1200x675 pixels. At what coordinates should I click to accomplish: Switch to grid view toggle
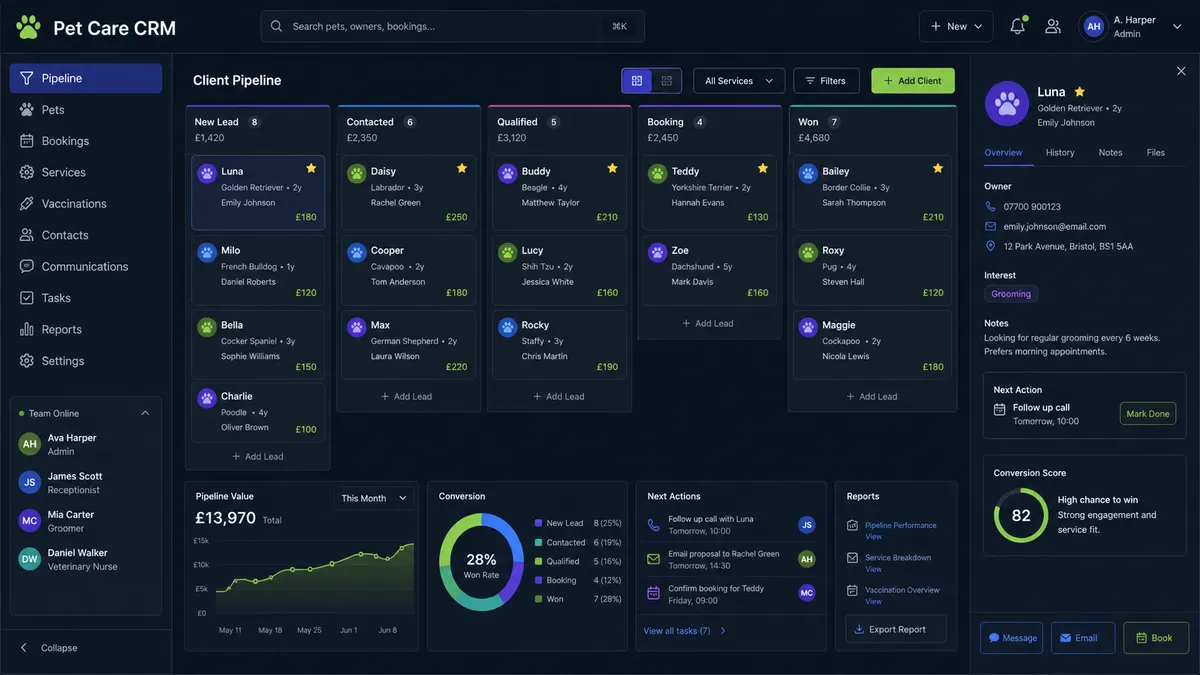(667, 81)
